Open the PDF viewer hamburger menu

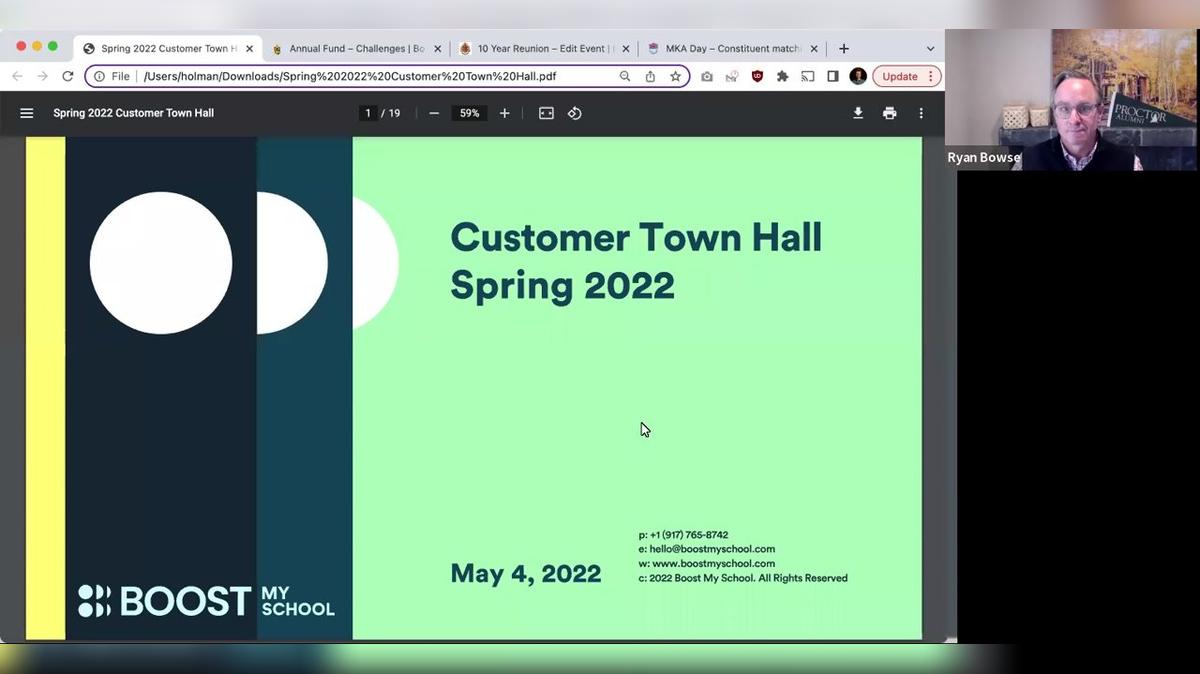(27, 112)
